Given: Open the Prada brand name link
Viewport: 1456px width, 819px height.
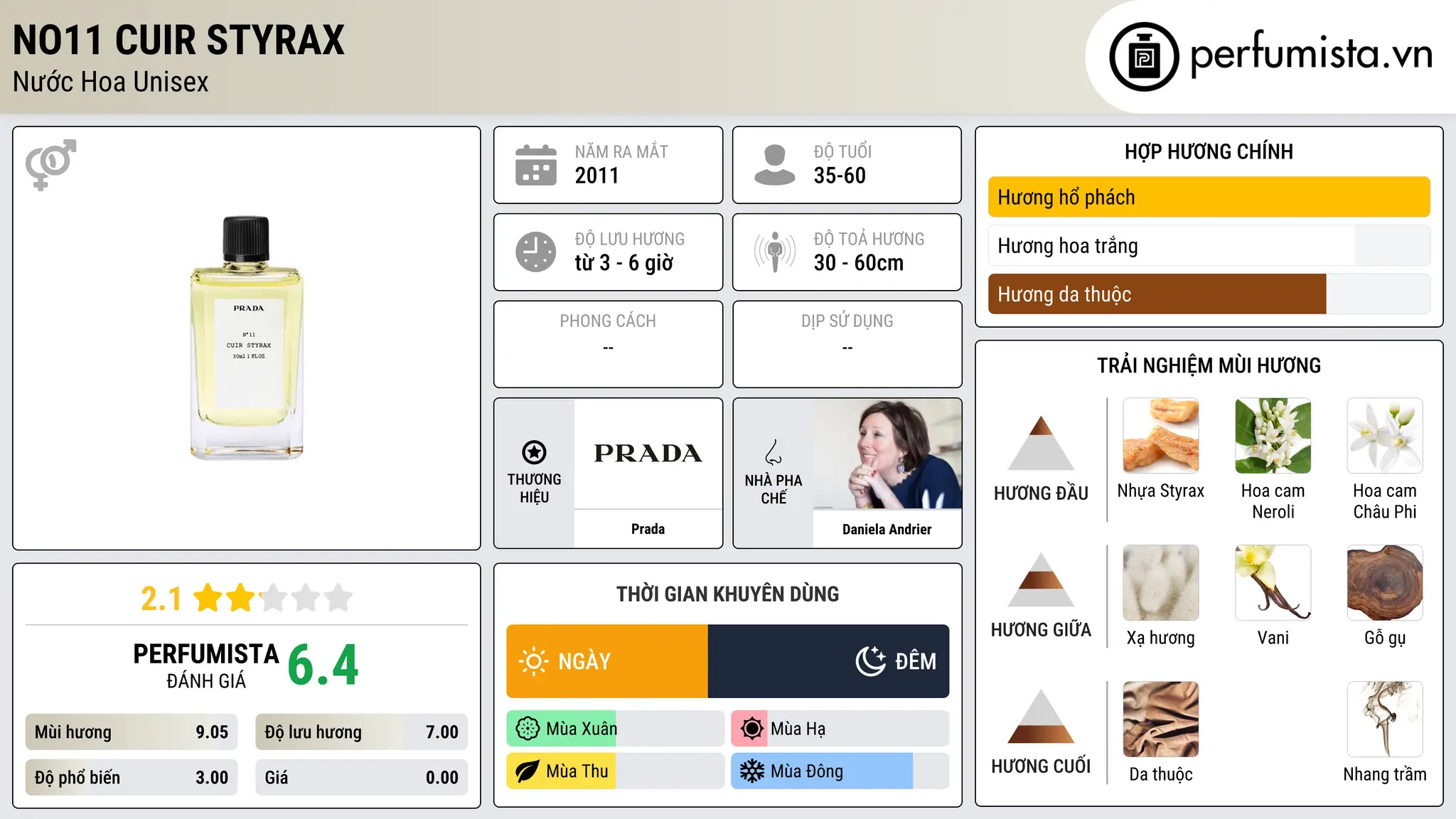Looking at the screenshot, I should pos(648,529).
